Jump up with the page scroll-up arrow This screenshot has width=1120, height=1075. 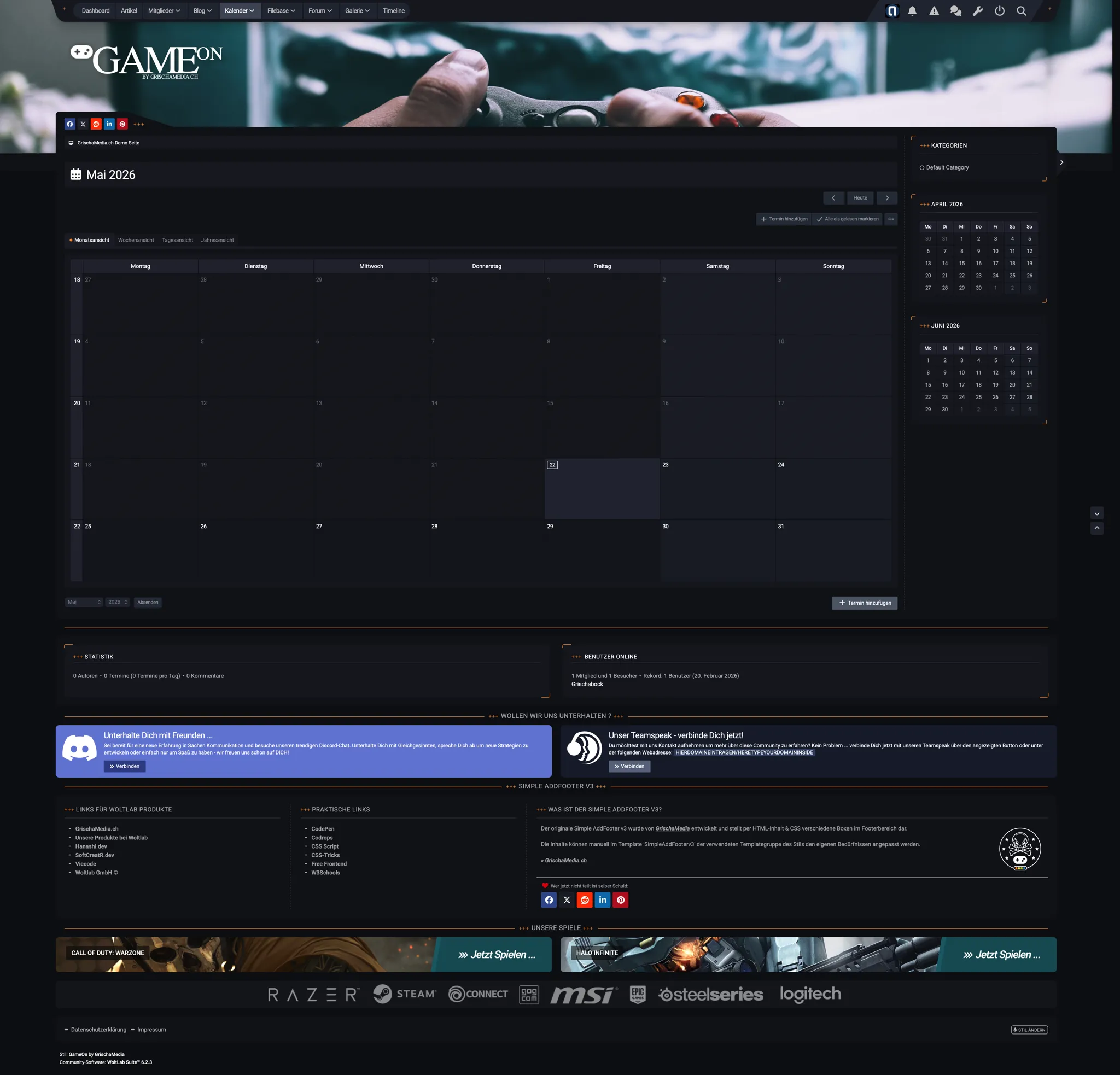tap(1096, 528)
